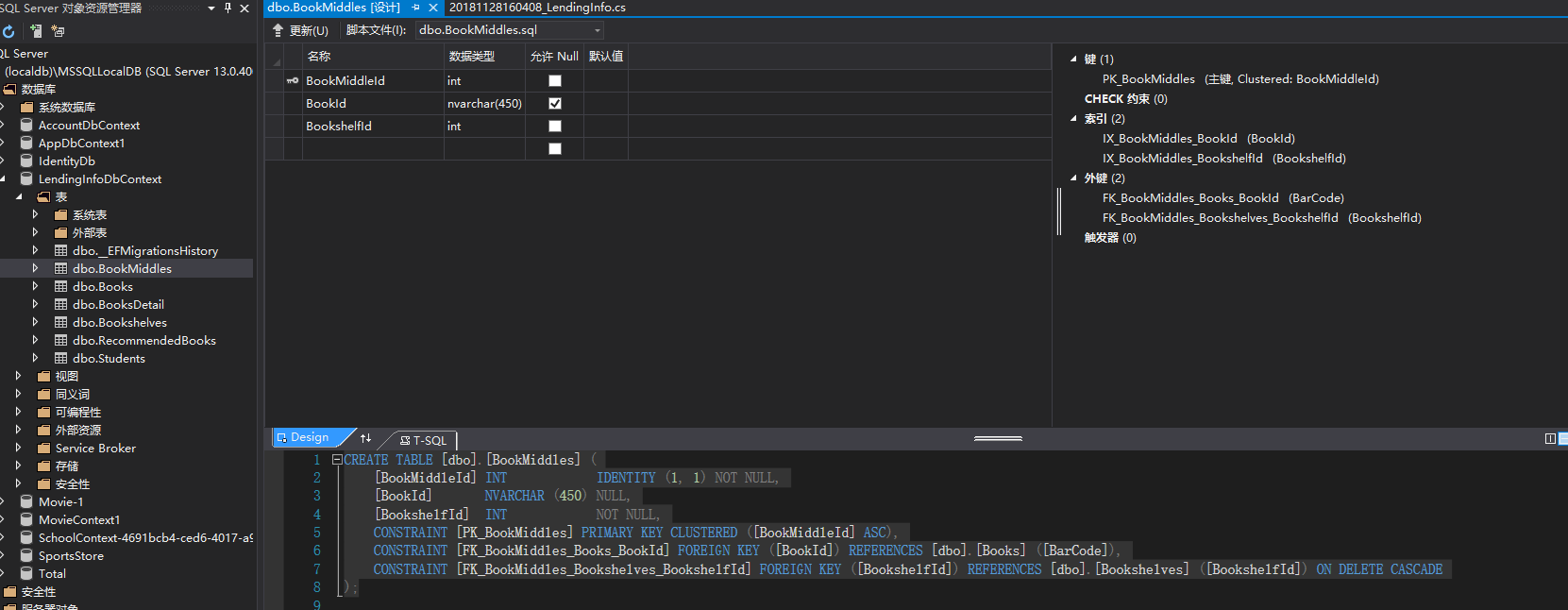1568x610 pixels.
Task: Click the 更新(U) update button
Action: pos(300,30)
